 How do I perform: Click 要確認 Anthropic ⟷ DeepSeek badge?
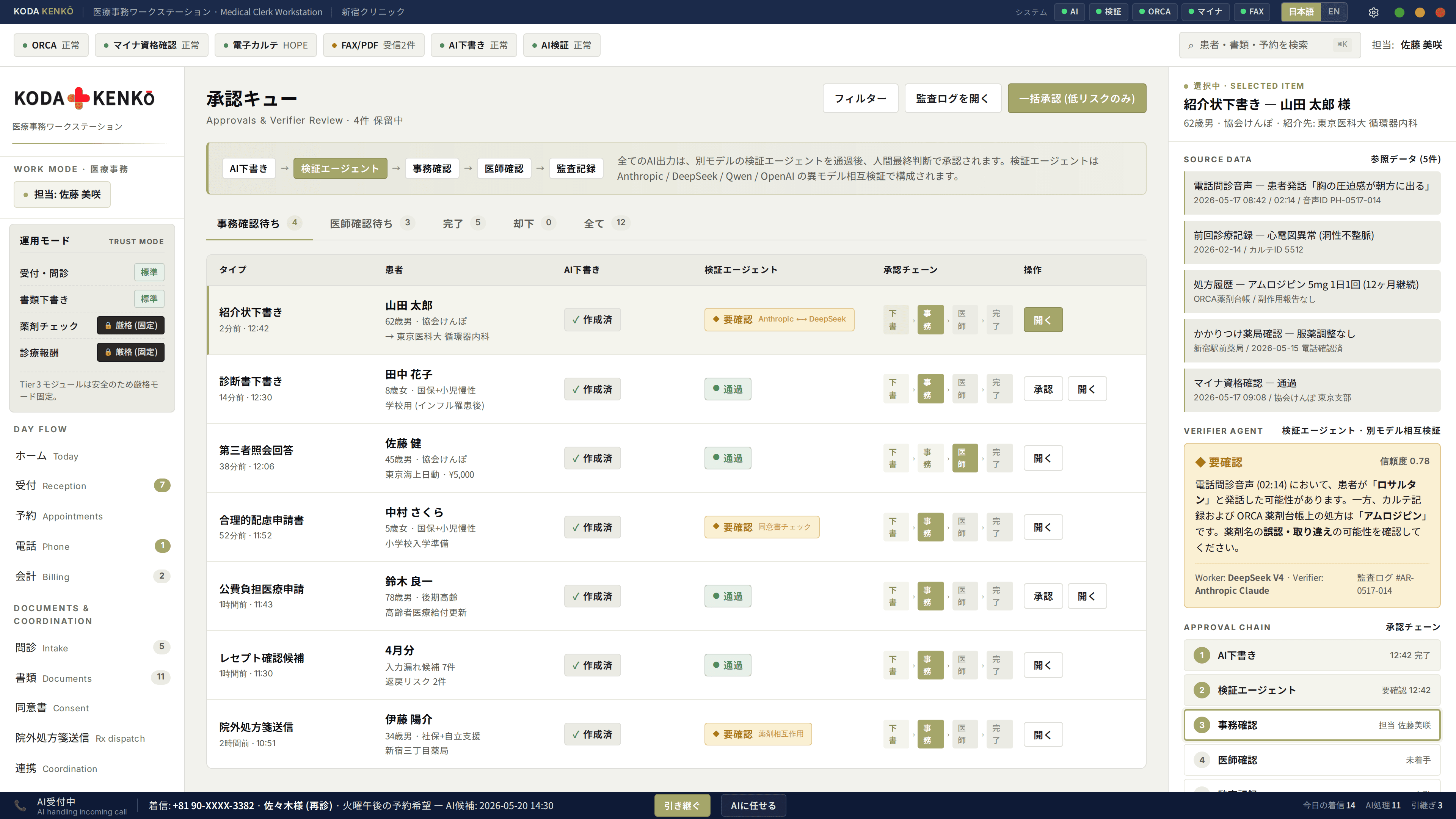point(779,319)
